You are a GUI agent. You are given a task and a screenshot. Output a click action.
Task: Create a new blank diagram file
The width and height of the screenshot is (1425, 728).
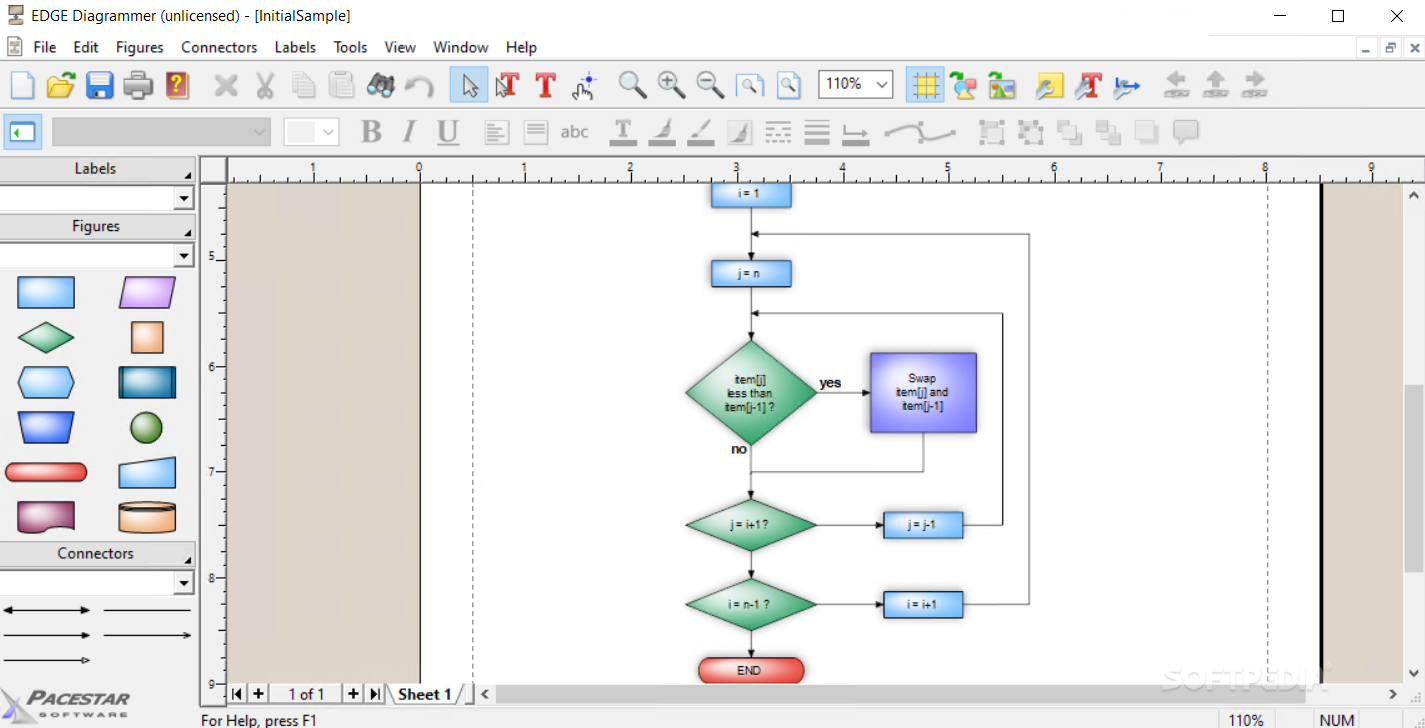click(22, 85)
